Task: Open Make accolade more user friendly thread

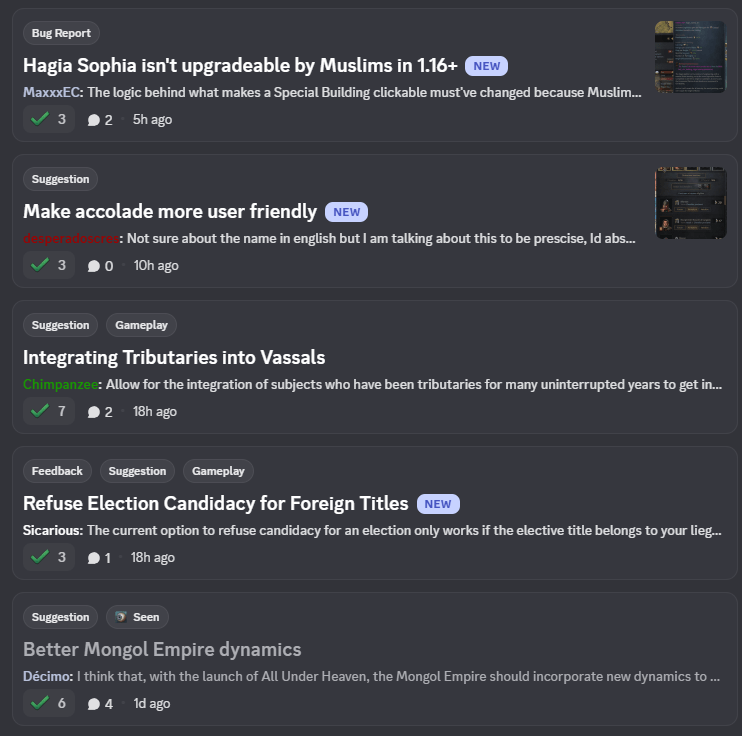Action: pos(170,212)
